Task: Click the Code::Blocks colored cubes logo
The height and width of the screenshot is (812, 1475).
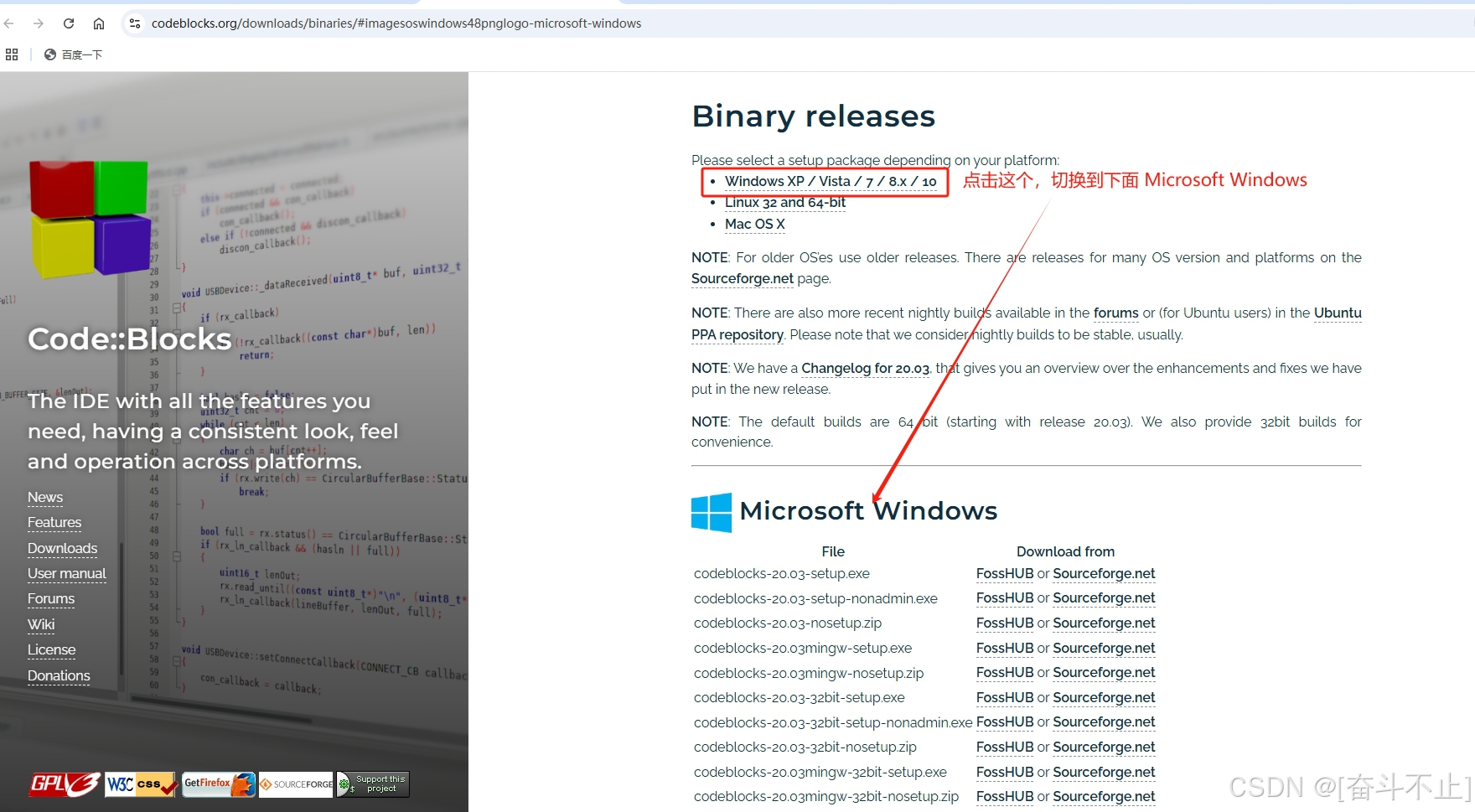Action: (x=91, y=219)
